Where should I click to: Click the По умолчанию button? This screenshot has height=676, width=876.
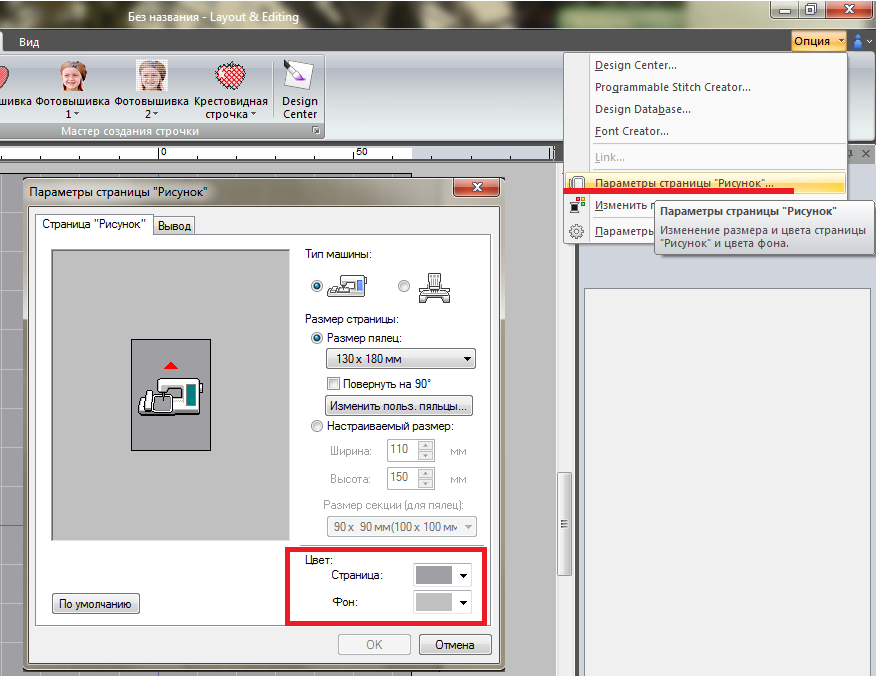[96, 604]
